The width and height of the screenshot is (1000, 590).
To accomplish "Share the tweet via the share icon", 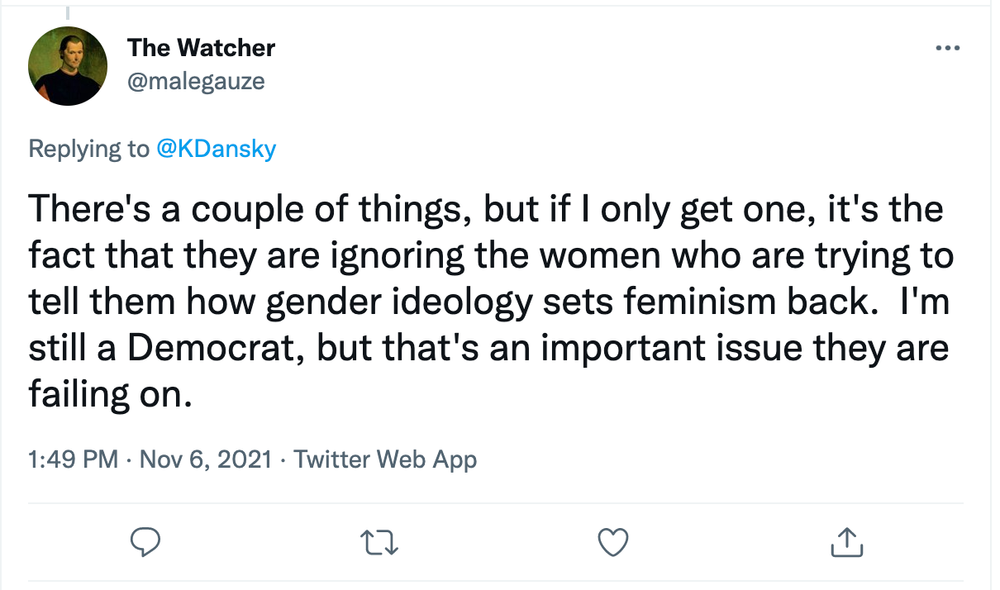I will coord(846,542).
